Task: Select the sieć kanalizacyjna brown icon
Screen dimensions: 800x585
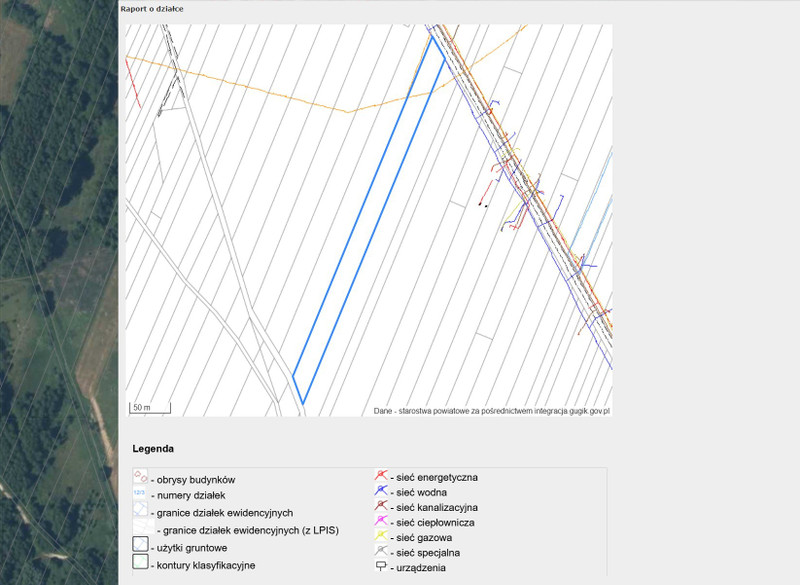Action: (380, 506)
